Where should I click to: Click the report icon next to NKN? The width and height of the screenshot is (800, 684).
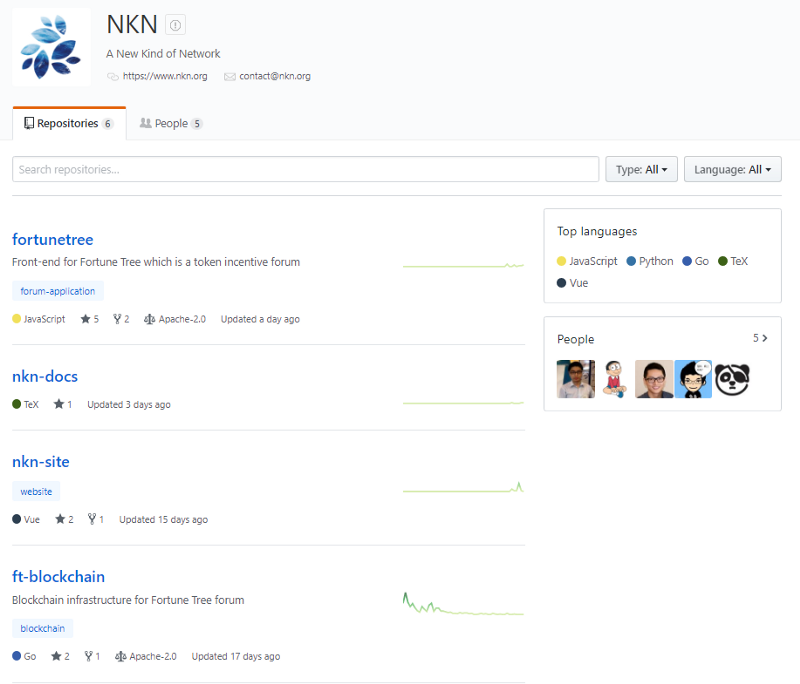[x=175, y=24]
